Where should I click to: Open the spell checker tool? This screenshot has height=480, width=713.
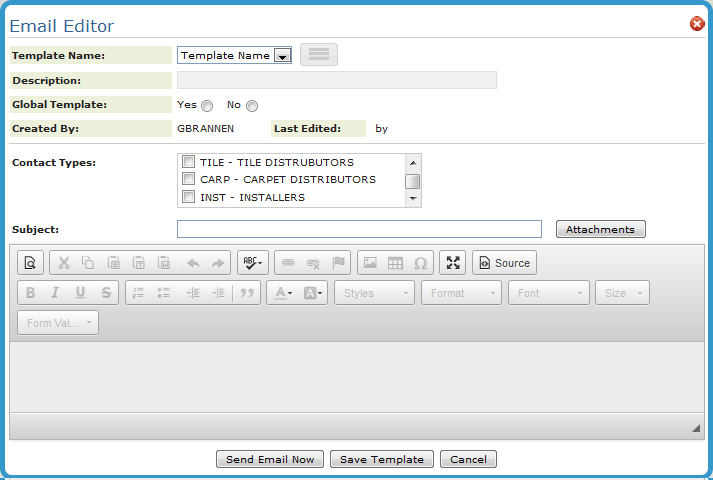(252, 263)
